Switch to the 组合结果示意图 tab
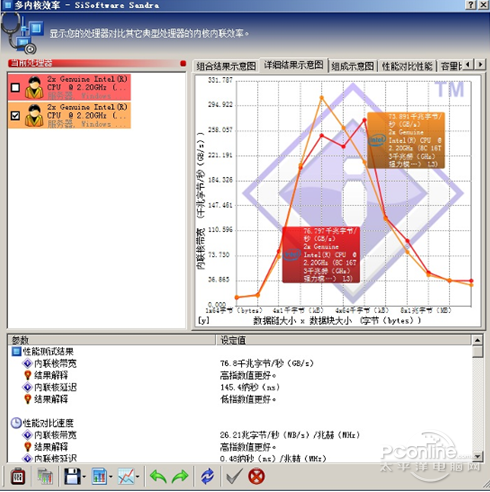Image resolution: width=490 pixels, height=492 pixels. [226, 66]
